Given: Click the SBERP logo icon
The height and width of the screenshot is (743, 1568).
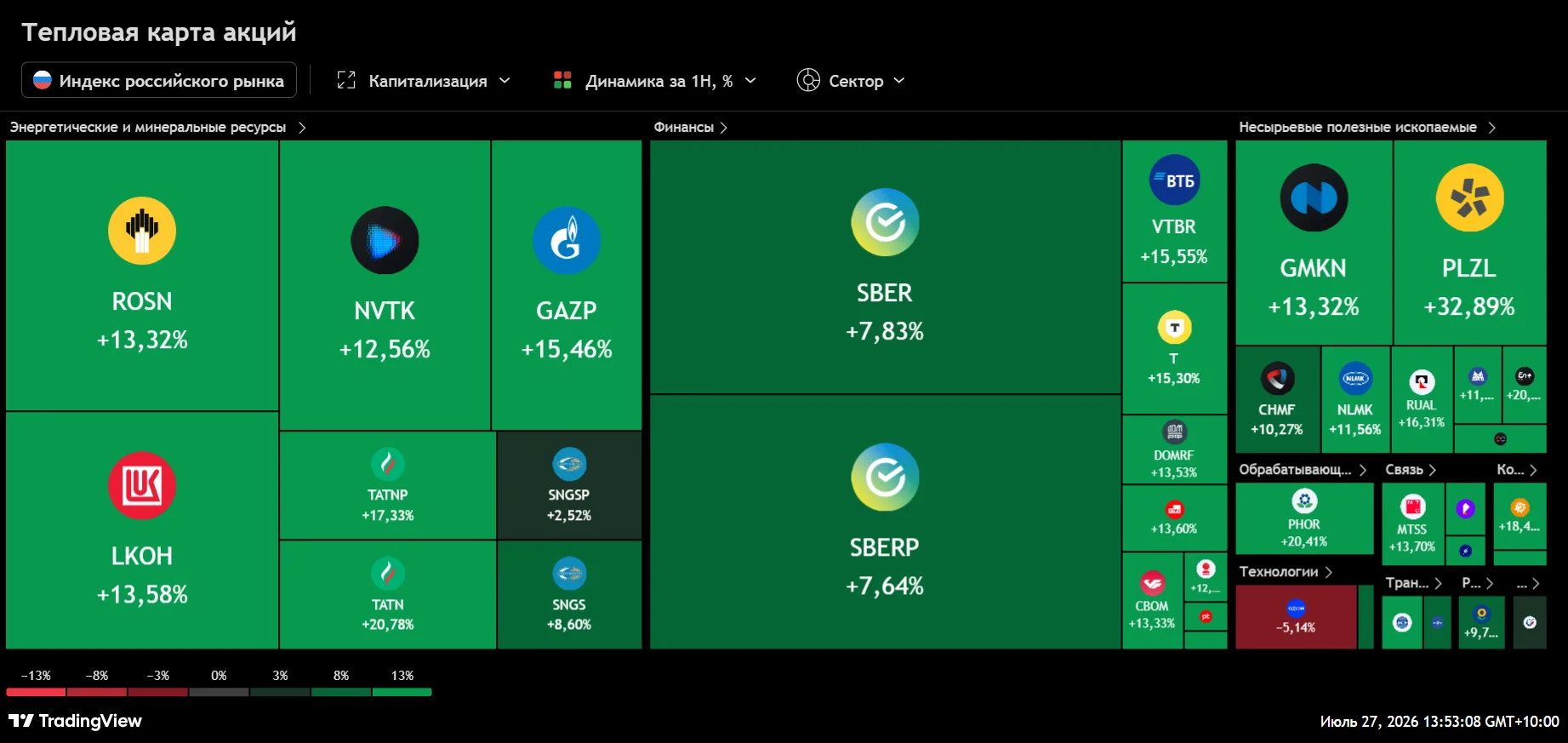Looking at the screenshot, I should pos(885,477).
